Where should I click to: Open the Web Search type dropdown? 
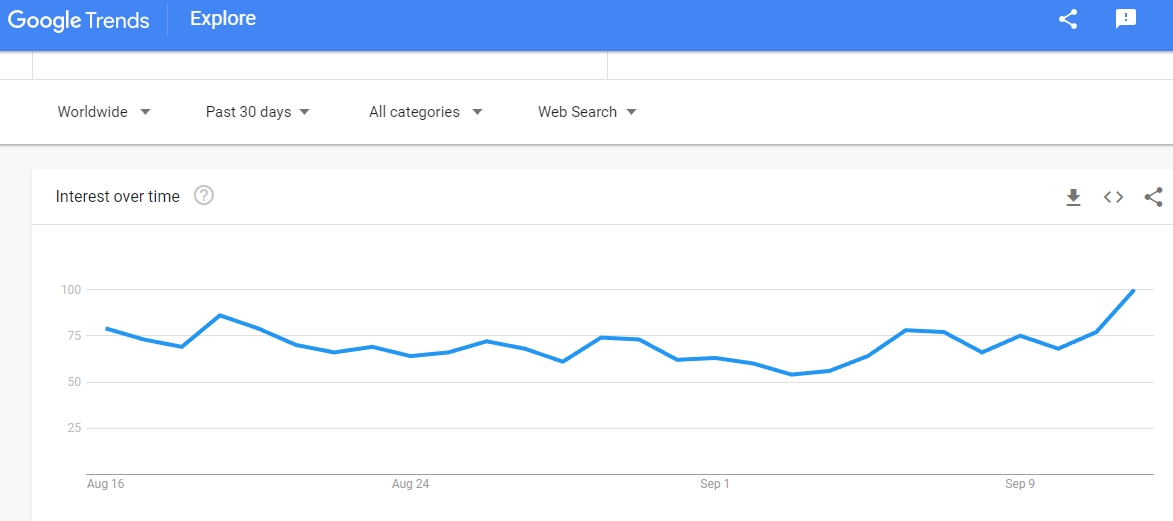pos(587,112)
